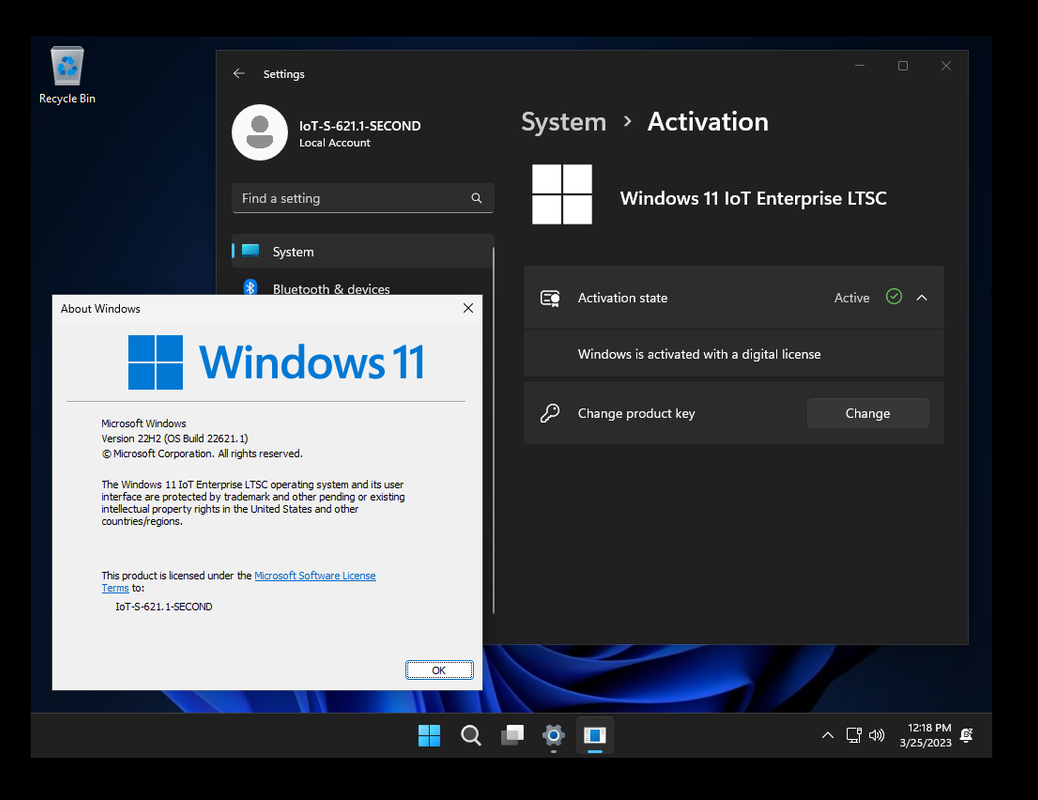Open Task View on the taskbar
Screen dimensions: 1038x800
coord(512,735)
